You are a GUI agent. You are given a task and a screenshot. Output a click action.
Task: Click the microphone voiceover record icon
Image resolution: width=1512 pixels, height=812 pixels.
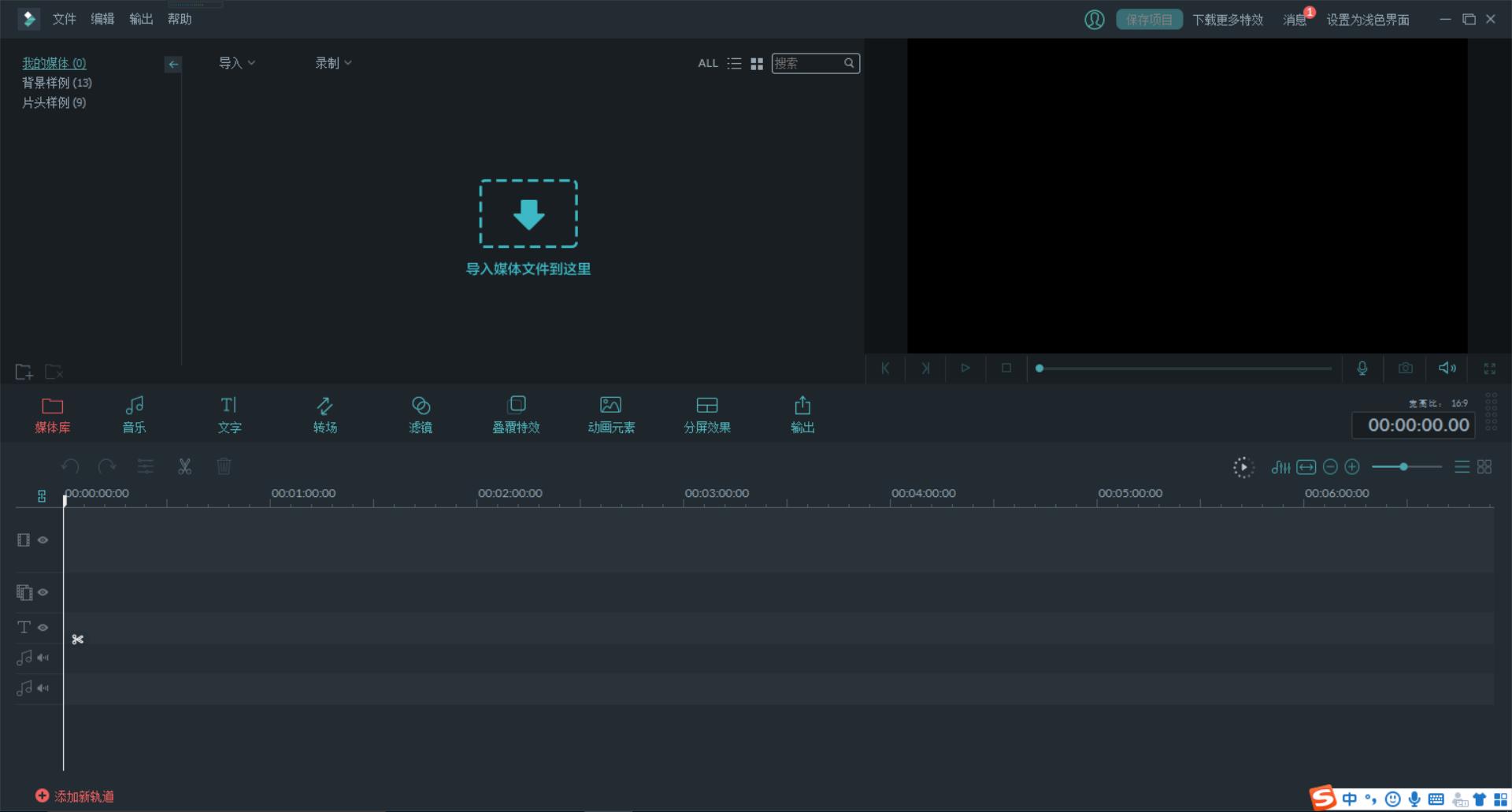tap(1362, 368)
